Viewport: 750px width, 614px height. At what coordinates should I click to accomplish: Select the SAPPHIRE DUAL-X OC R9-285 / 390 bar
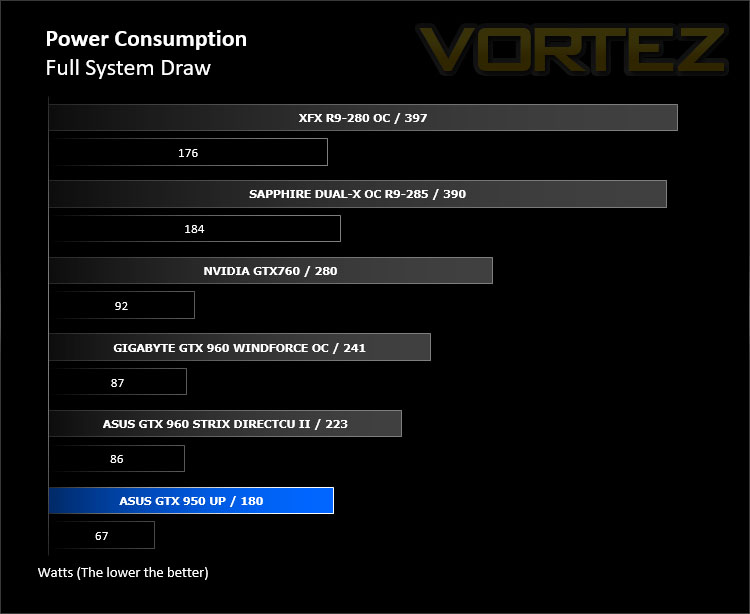point(358,194)
